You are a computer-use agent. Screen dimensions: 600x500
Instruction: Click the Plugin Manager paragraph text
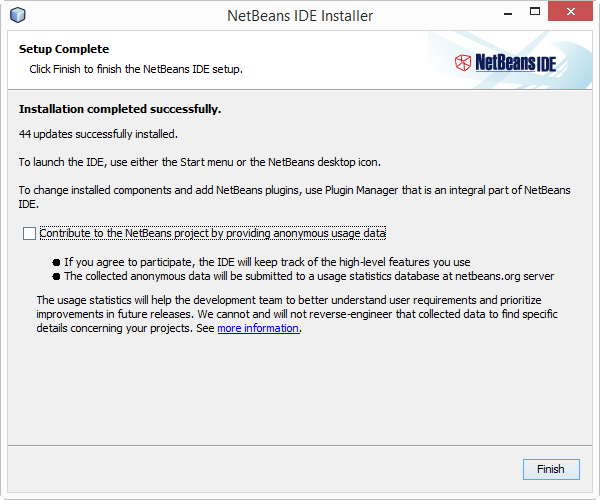295,197
